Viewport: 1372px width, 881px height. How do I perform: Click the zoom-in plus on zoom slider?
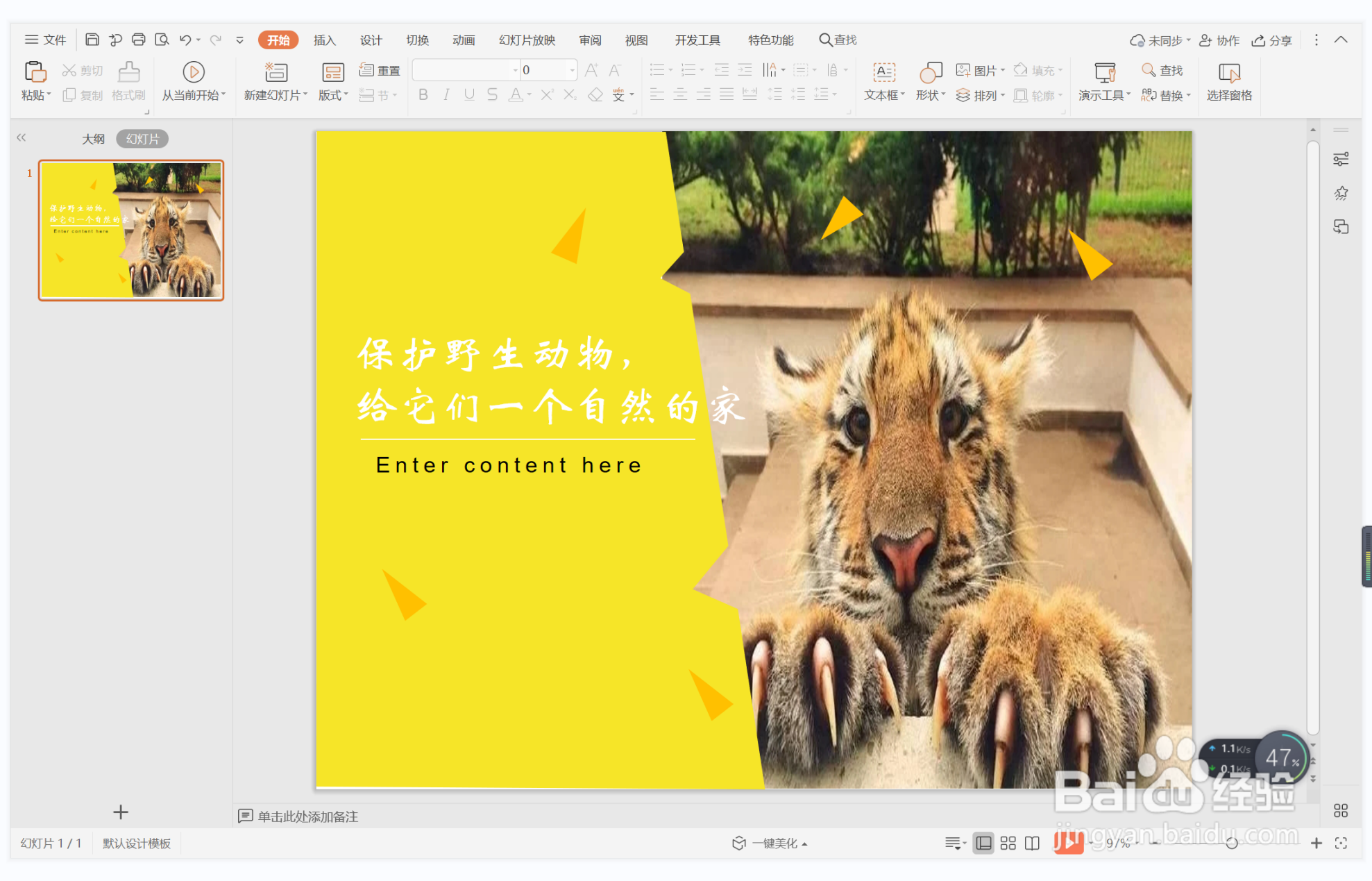pos(1316,843)
